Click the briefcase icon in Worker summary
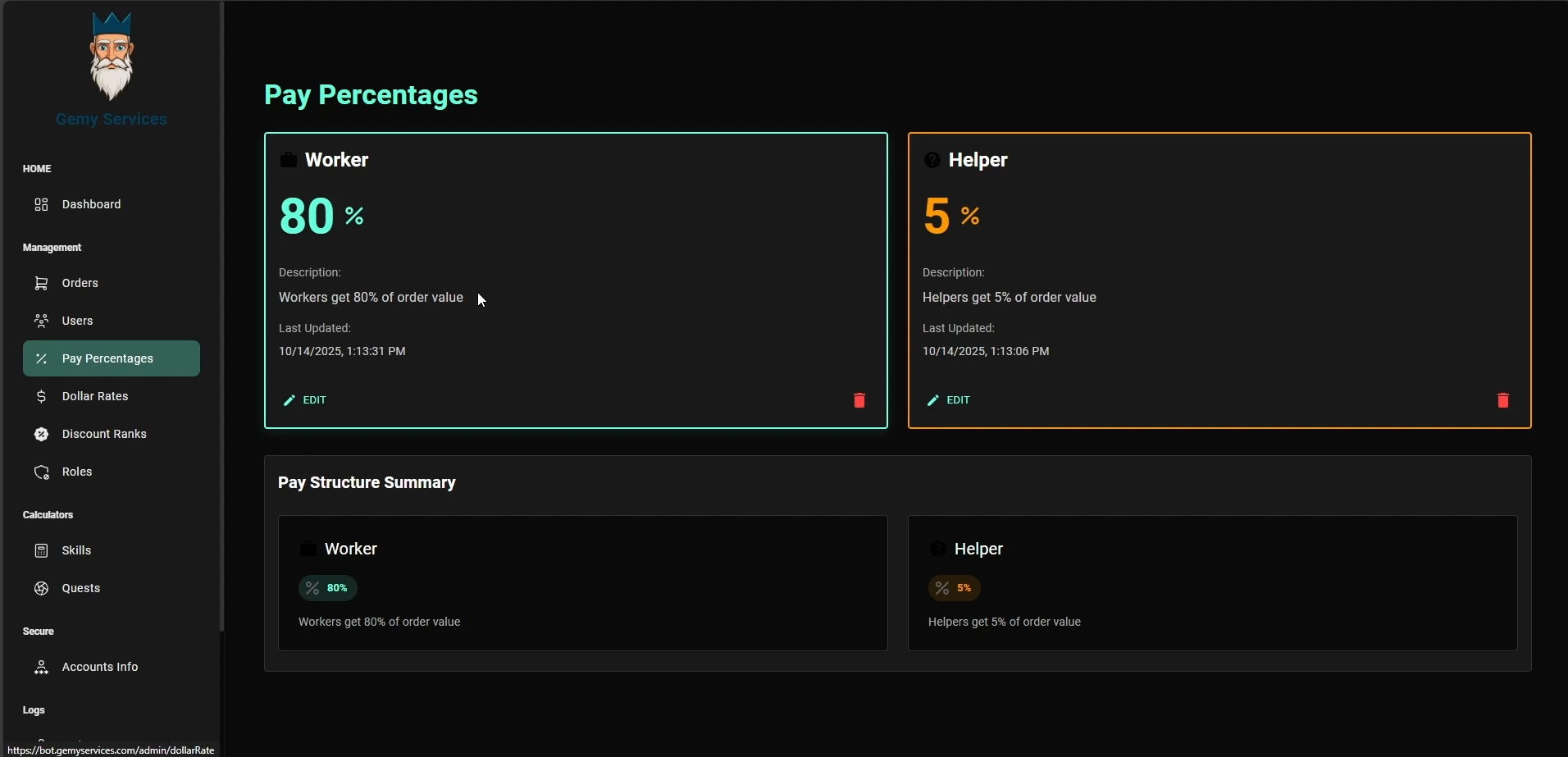The width and height of the screenshot is (1568, 757). tap(308, 549)
